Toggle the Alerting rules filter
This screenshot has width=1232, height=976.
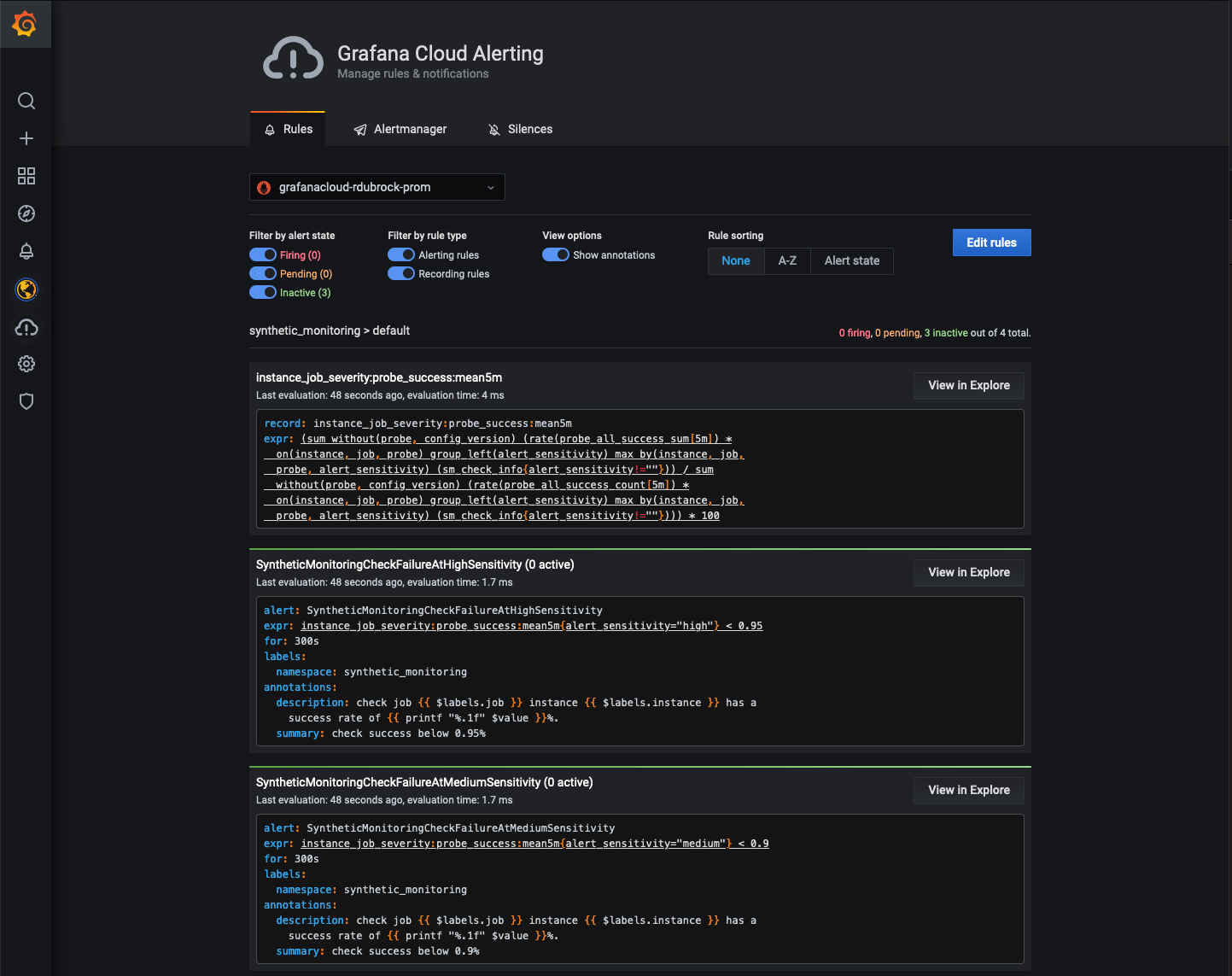tap(401, 254)
